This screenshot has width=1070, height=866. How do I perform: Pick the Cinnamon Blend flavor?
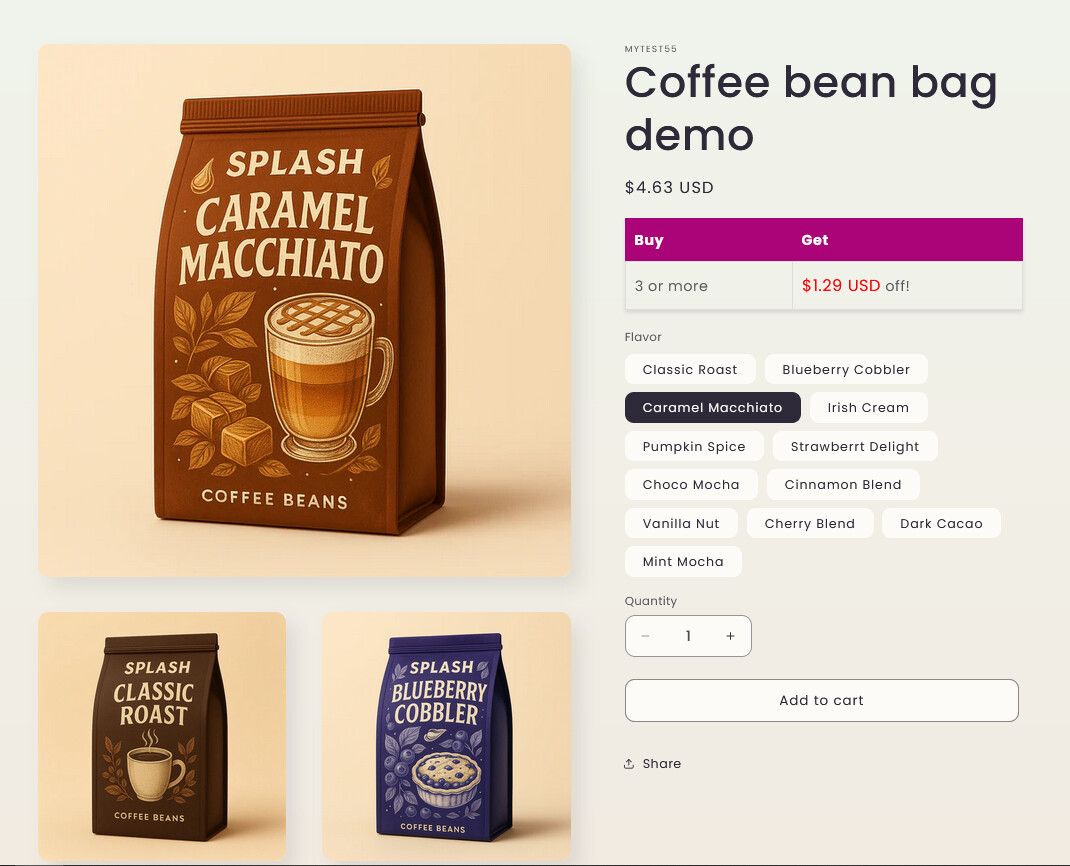843,485
